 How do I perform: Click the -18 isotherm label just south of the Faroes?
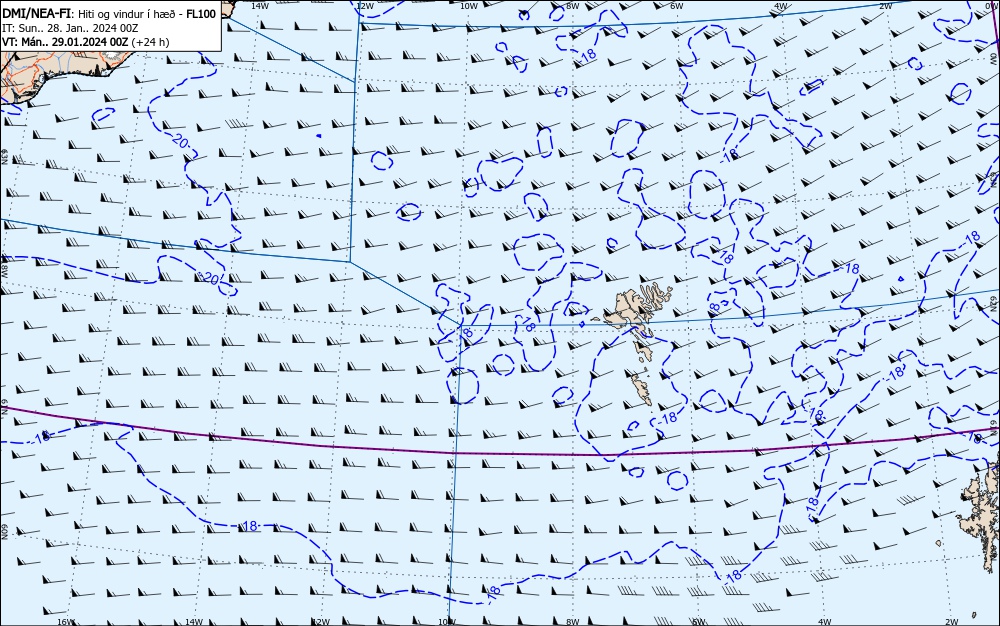(666, 419)
